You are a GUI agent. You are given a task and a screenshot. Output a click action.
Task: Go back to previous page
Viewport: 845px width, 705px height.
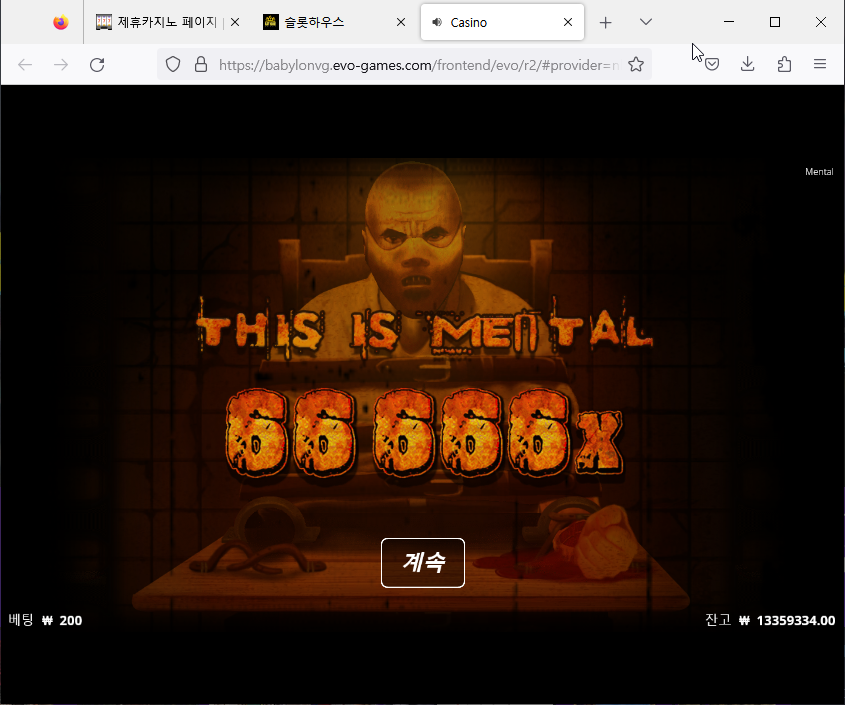click(25, 65)
